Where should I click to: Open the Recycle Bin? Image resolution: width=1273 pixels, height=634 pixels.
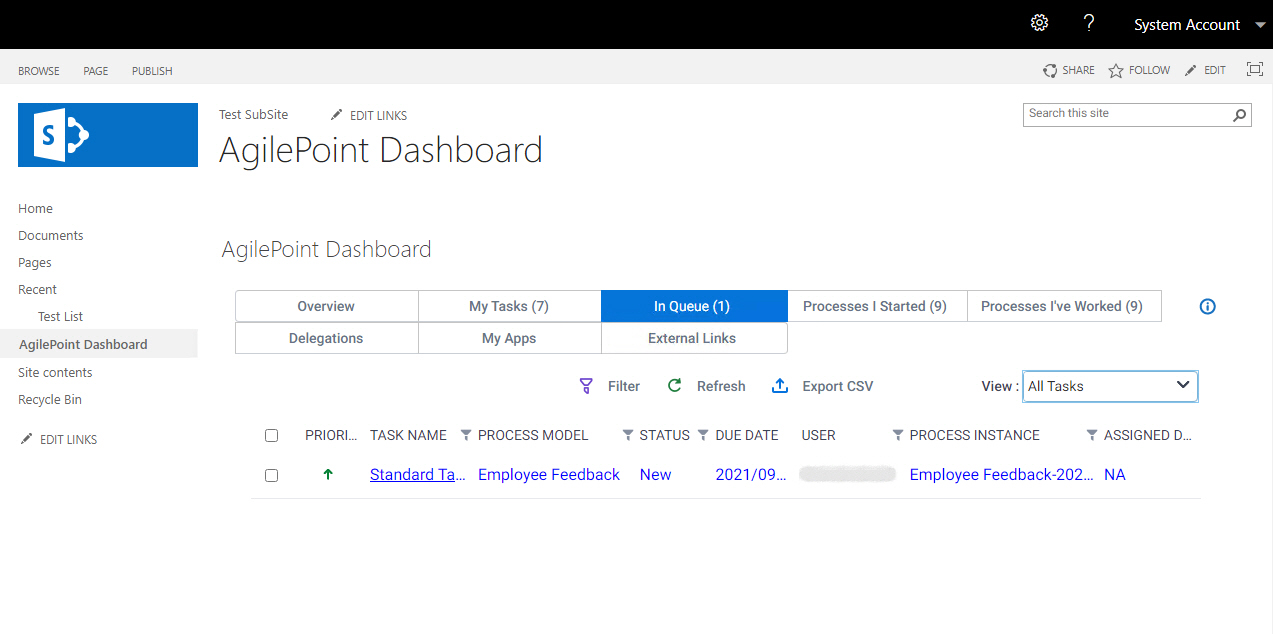(x=50, y=399)
